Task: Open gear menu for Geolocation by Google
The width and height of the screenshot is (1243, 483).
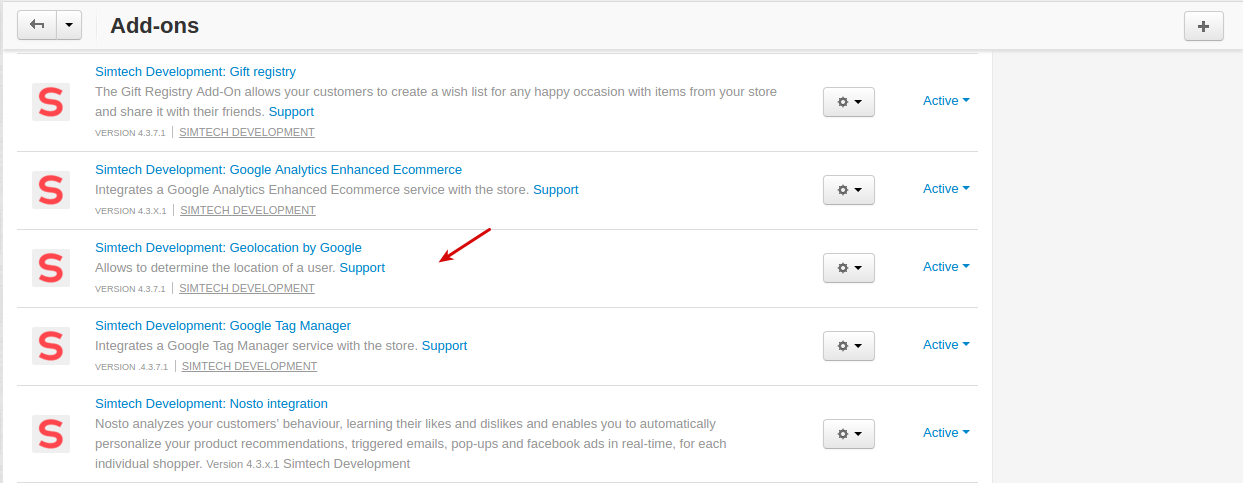Action: coord(849,268)
